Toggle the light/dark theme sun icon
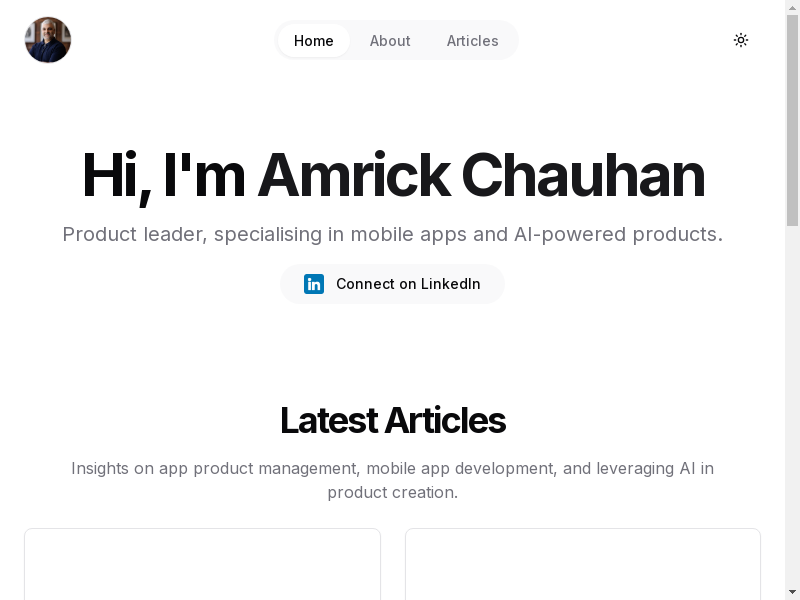The width and height of the screenshot is (800, 600). [x=741, y=40]
